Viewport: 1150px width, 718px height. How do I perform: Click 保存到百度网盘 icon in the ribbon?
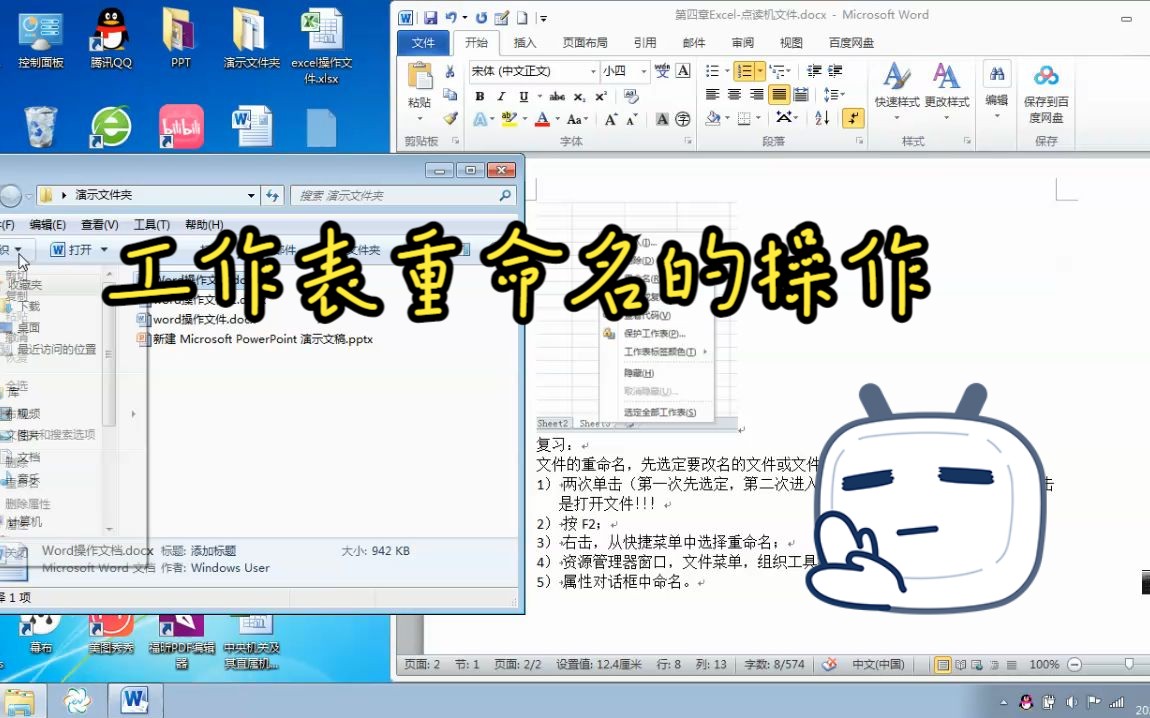coord(1046,90)
